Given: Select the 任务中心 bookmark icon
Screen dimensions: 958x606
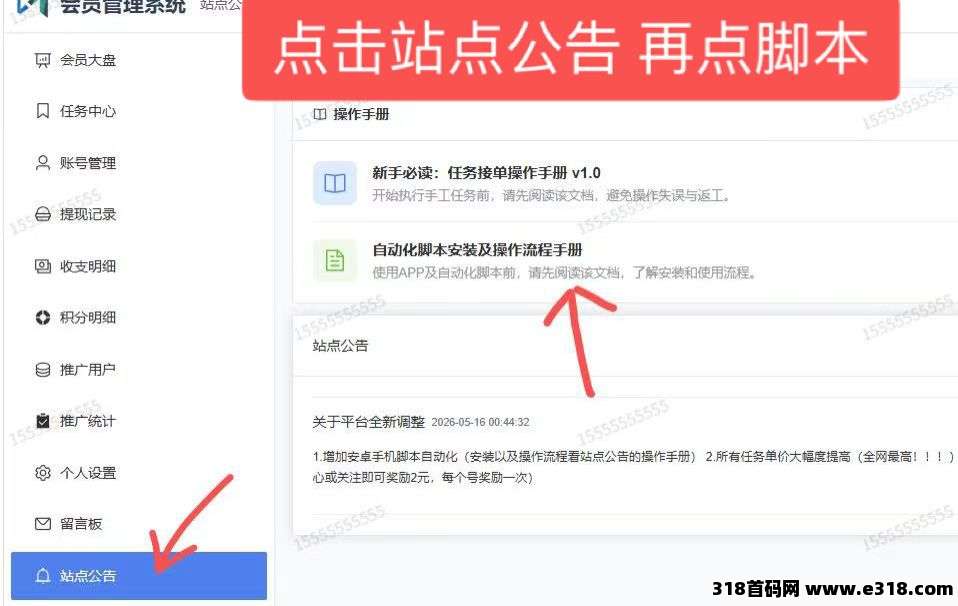Looking at the screenshot, I should tap(42, 111).
